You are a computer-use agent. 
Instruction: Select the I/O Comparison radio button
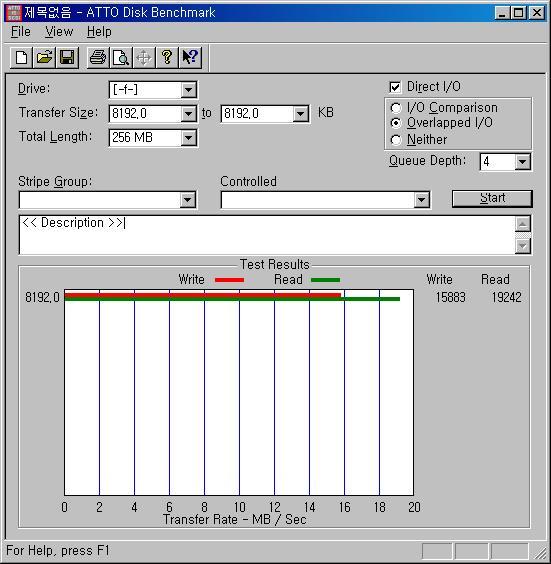(396, 108)
